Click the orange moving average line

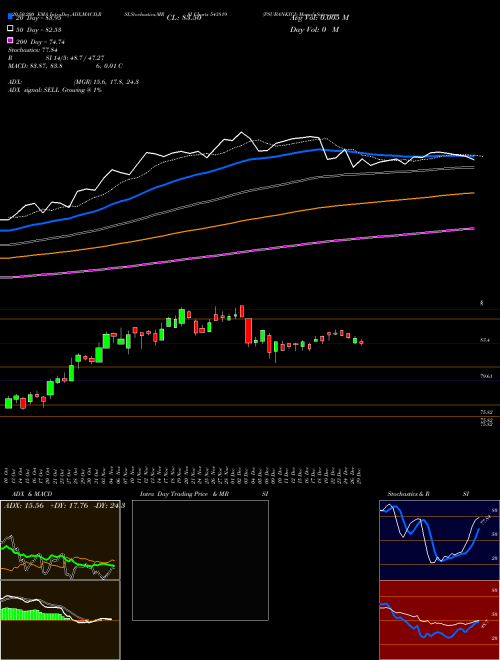click(x=236, y=222)
